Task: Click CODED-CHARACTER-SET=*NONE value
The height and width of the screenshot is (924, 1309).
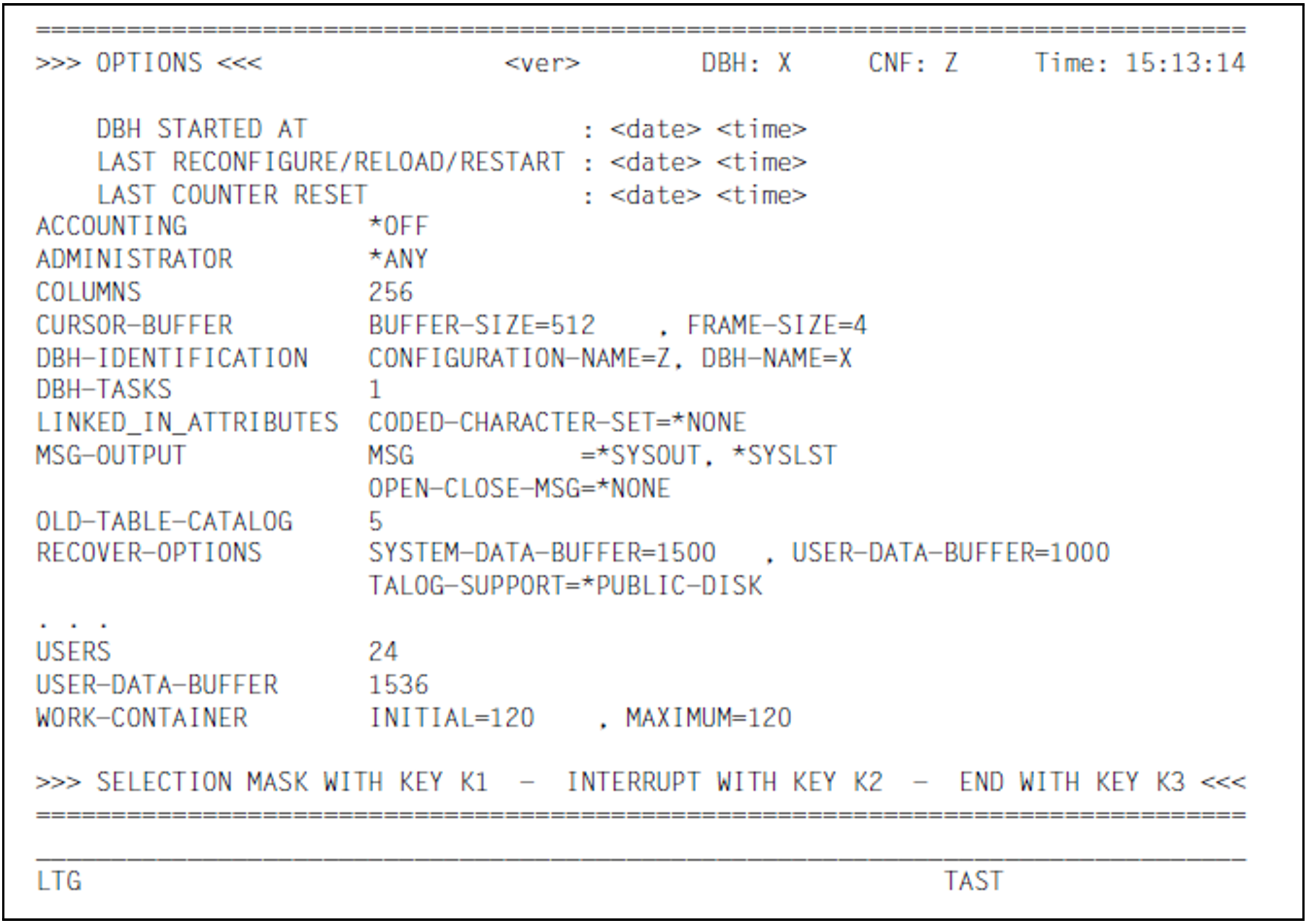Action: [x=557, y=422]
